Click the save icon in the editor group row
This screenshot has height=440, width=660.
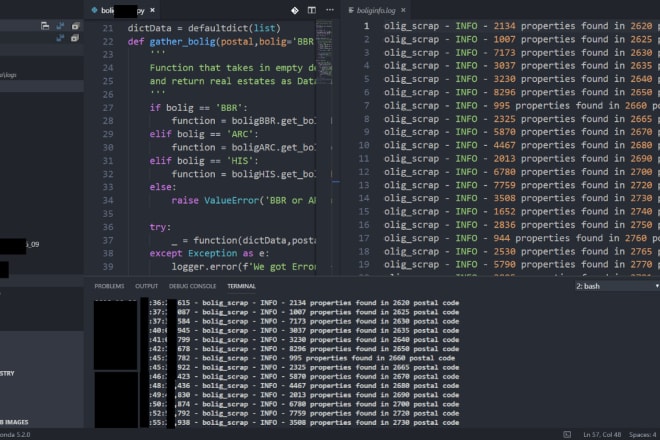tap(60, 38)
